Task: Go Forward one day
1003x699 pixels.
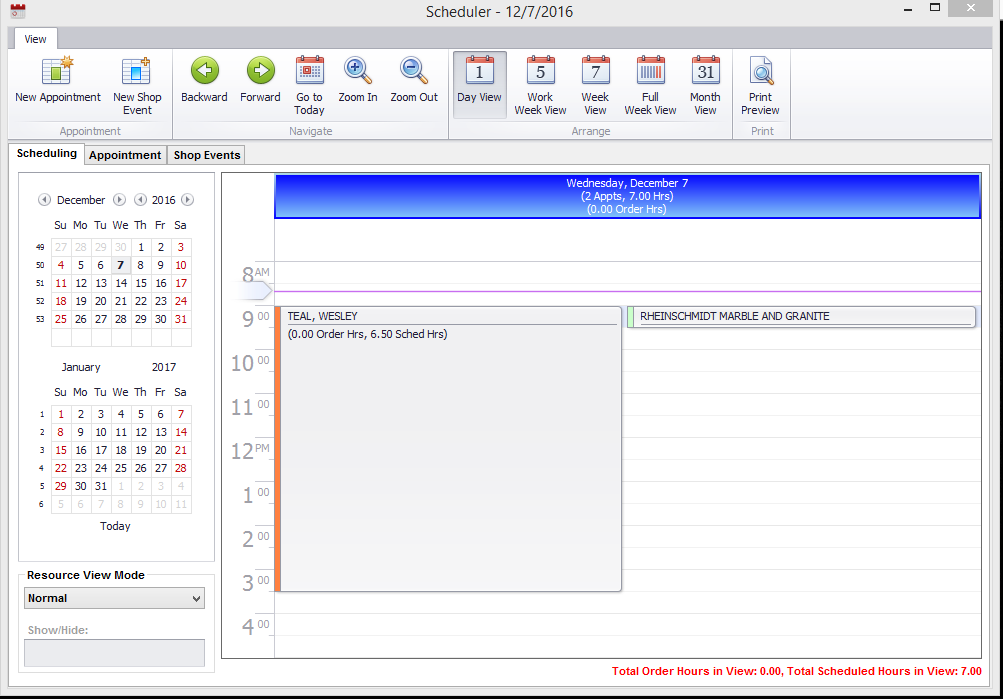Action: coord(260,70)
